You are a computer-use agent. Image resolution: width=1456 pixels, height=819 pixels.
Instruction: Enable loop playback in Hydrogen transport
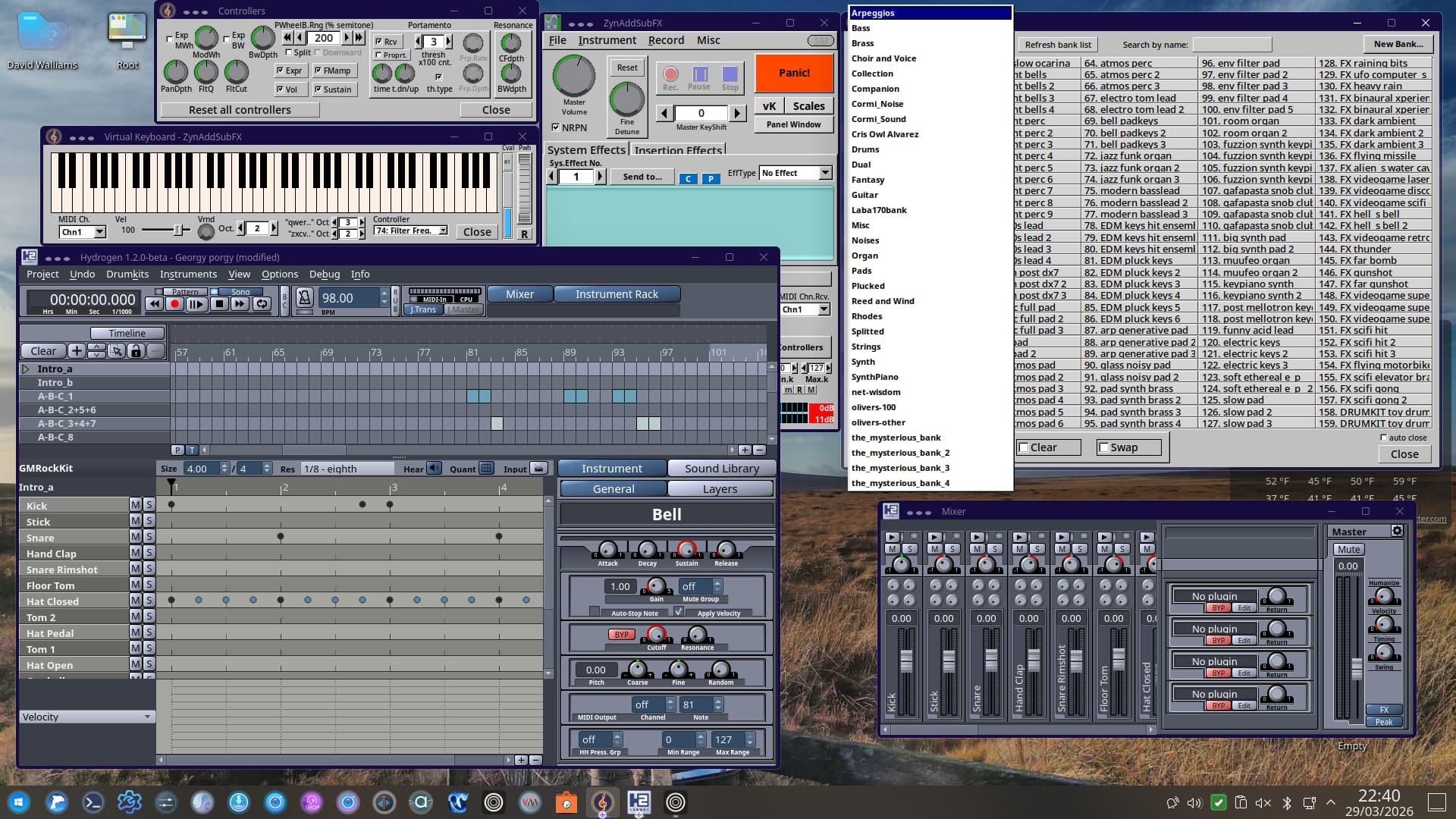(x=262, y=304)
